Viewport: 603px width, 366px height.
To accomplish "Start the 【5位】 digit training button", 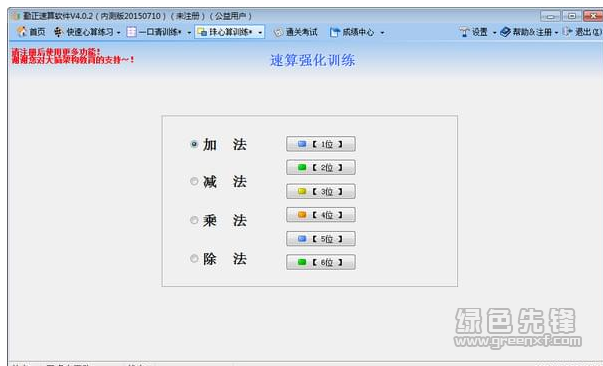I will point(321,239).
